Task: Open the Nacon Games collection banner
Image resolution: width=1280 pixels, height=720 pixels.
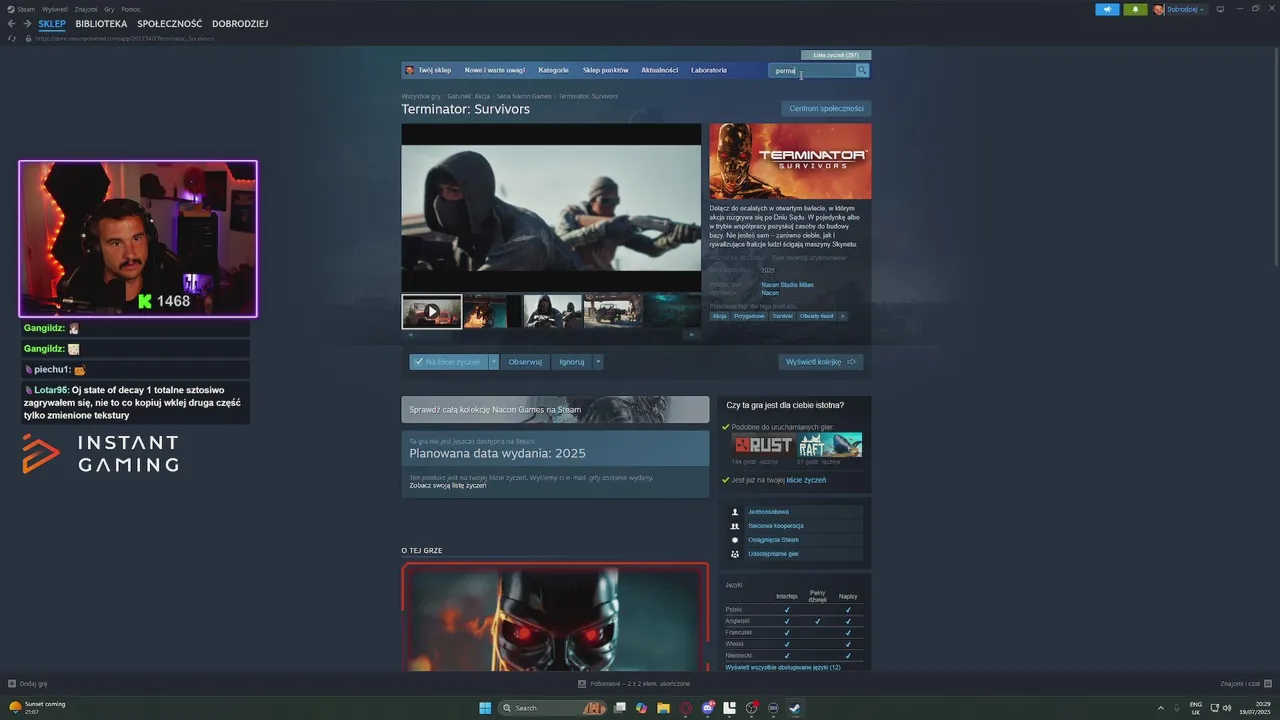Action: point(555,409)
